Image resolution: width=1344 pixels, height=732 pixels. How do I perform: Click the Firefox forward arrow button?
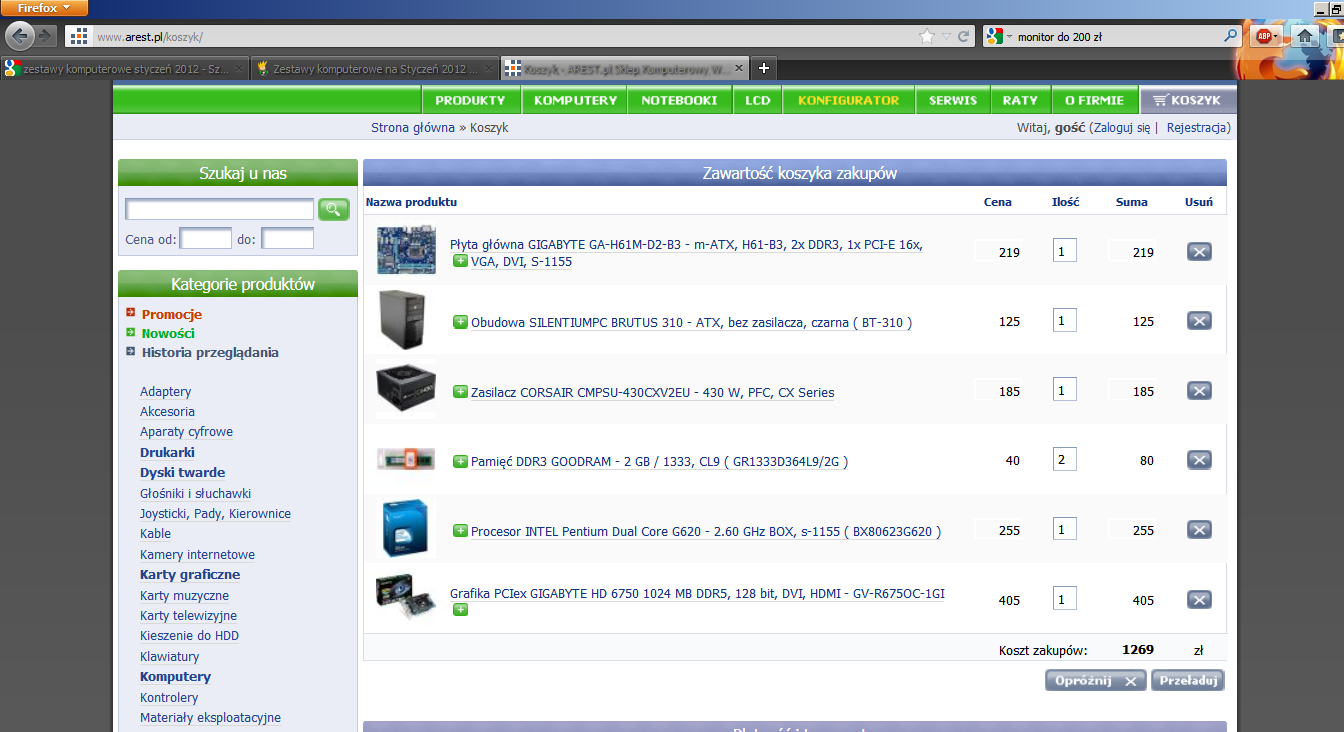(x=46, y=36)
